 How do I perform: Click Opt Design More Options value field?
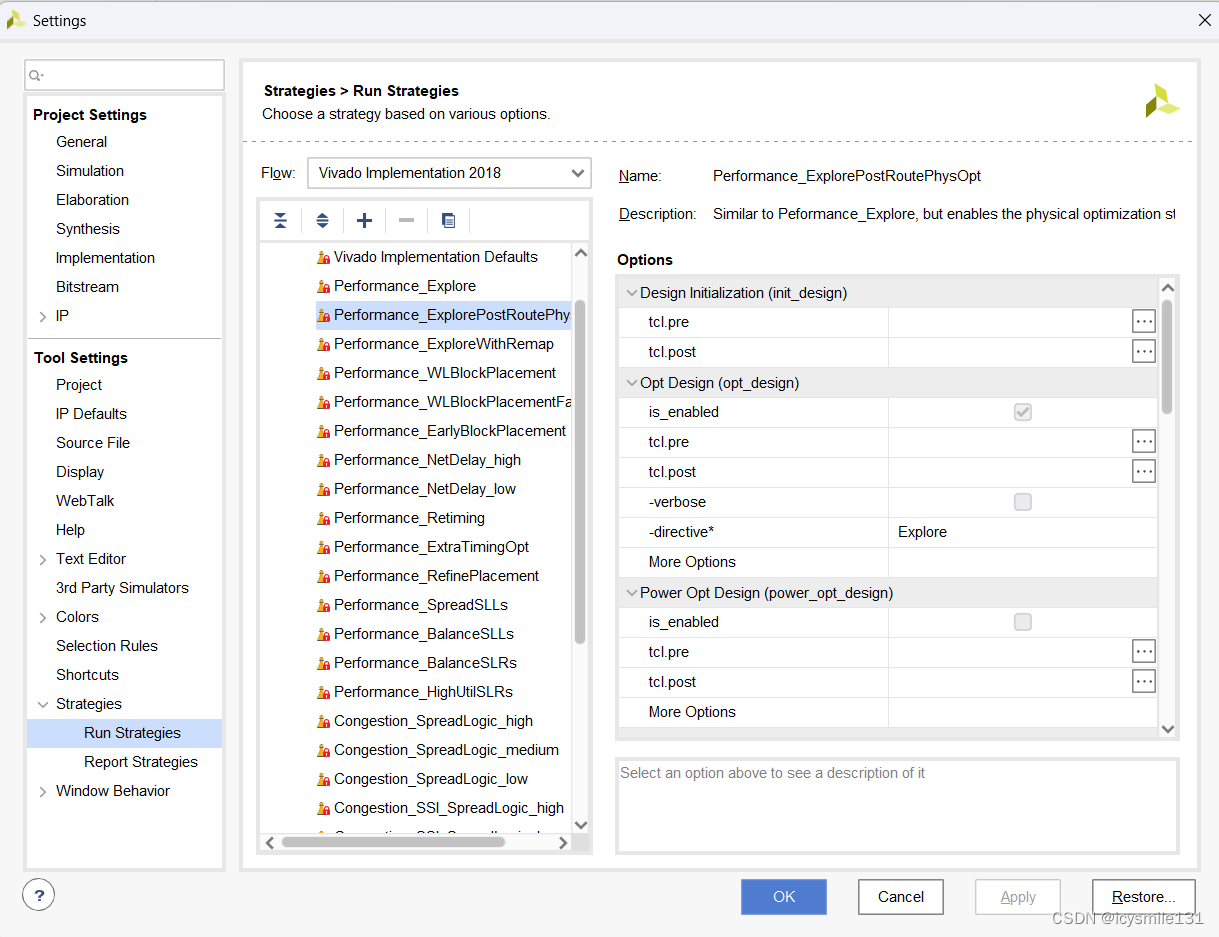1022,562
